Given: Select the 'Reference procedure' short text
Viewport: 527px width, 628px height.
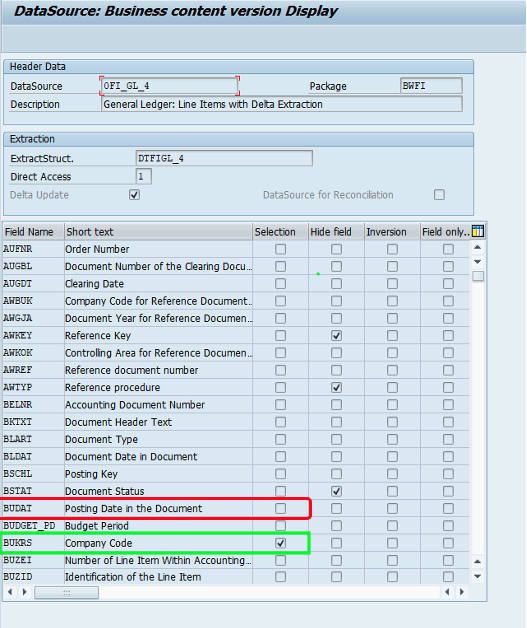Looking at the screenshot, I should [x=113, y=387].
